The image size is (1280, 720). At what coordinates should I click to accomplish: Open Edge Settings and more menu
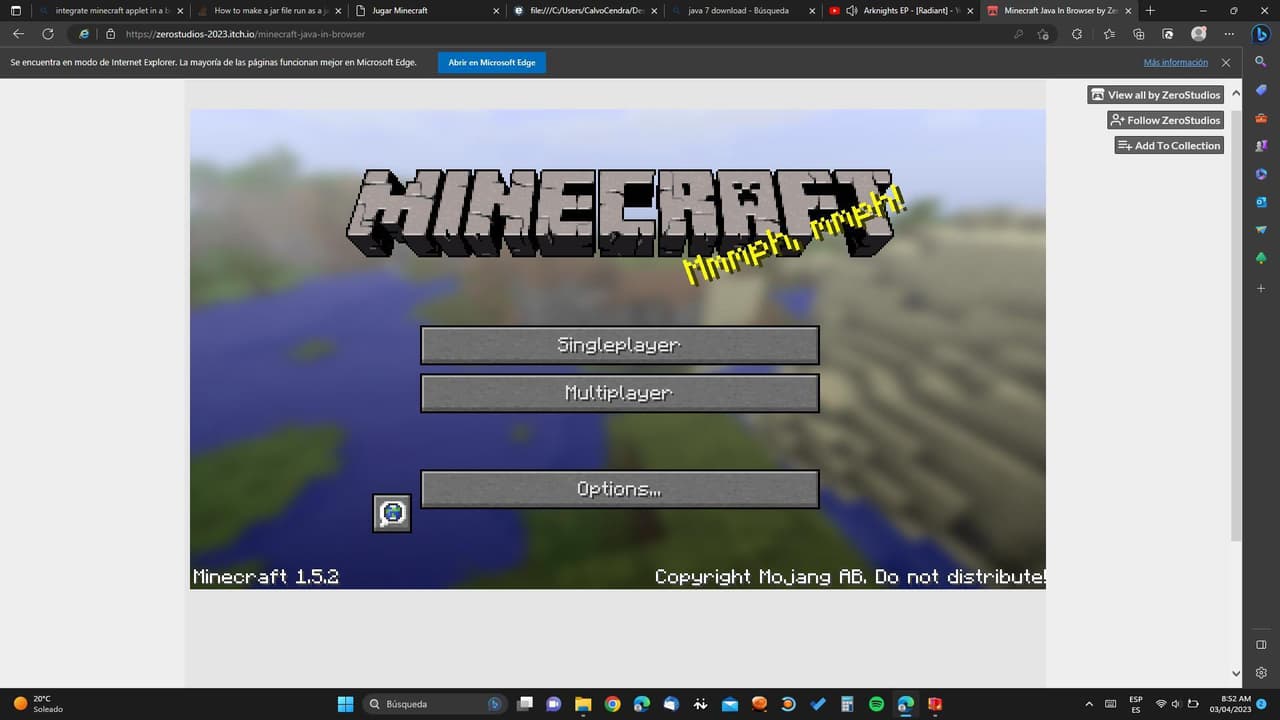tap(1229, 34)
